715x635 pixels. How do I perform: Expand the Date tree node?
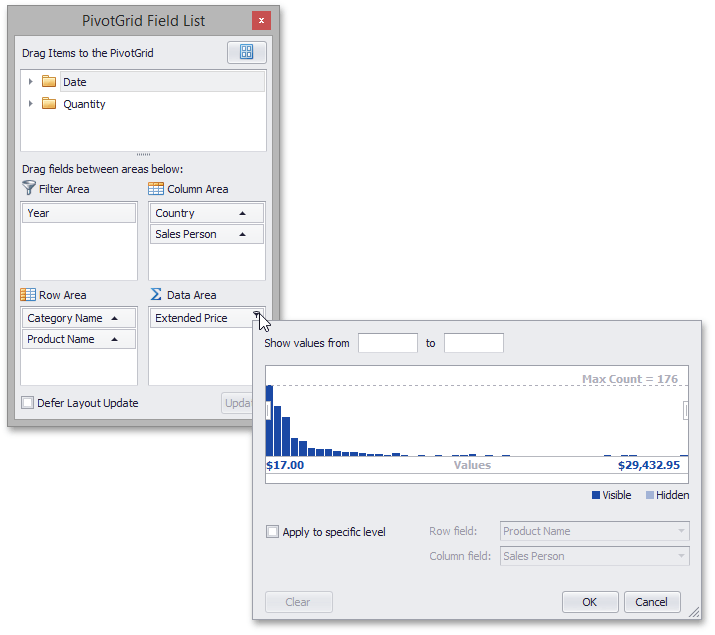[x=31, y=82]
